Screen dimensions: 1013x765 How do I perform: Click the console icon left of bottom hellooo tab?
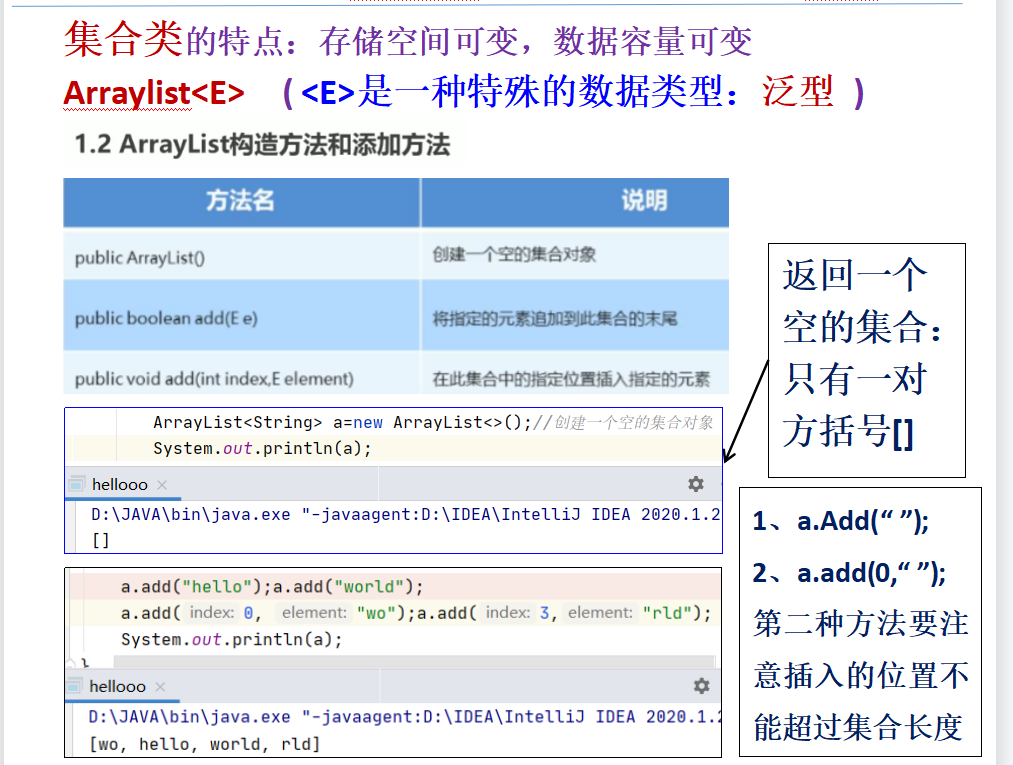74,687
